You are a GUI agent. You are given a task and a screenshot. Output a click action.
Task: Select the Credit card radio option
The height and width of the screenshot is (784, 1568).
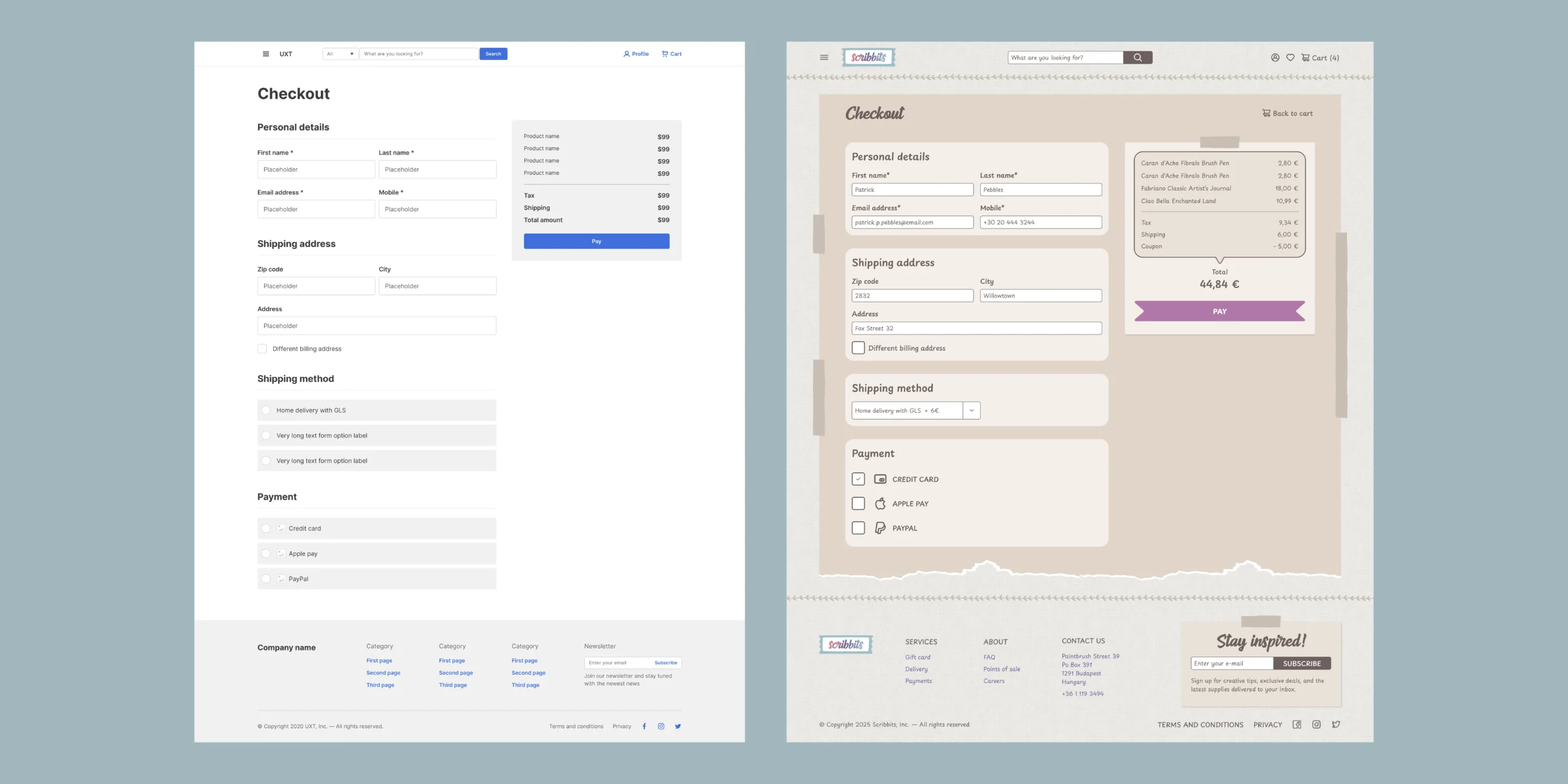click(x=266, y=528)
